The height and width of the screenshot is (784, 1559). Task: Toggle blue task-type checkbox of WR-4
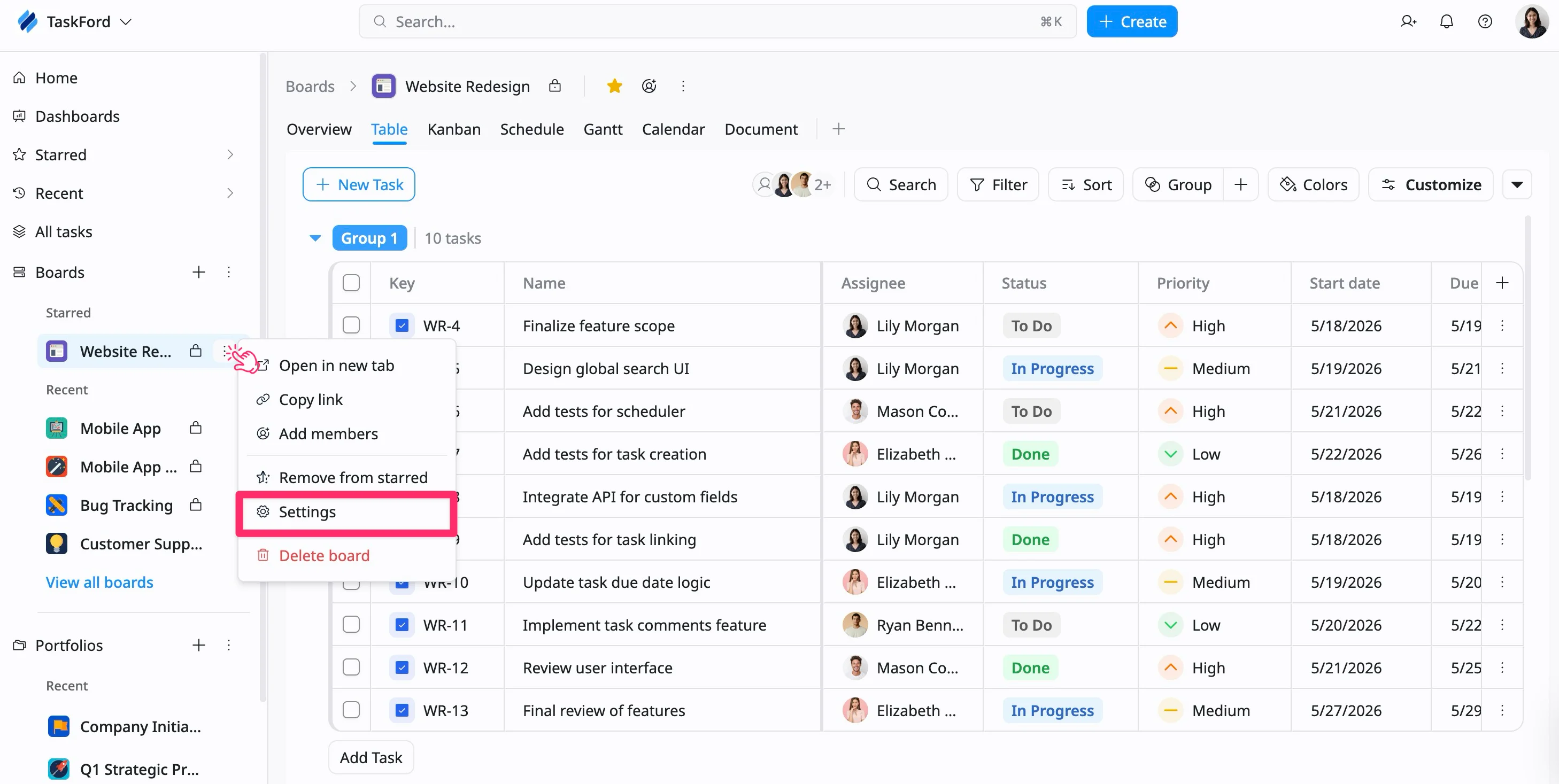(402, 325)
